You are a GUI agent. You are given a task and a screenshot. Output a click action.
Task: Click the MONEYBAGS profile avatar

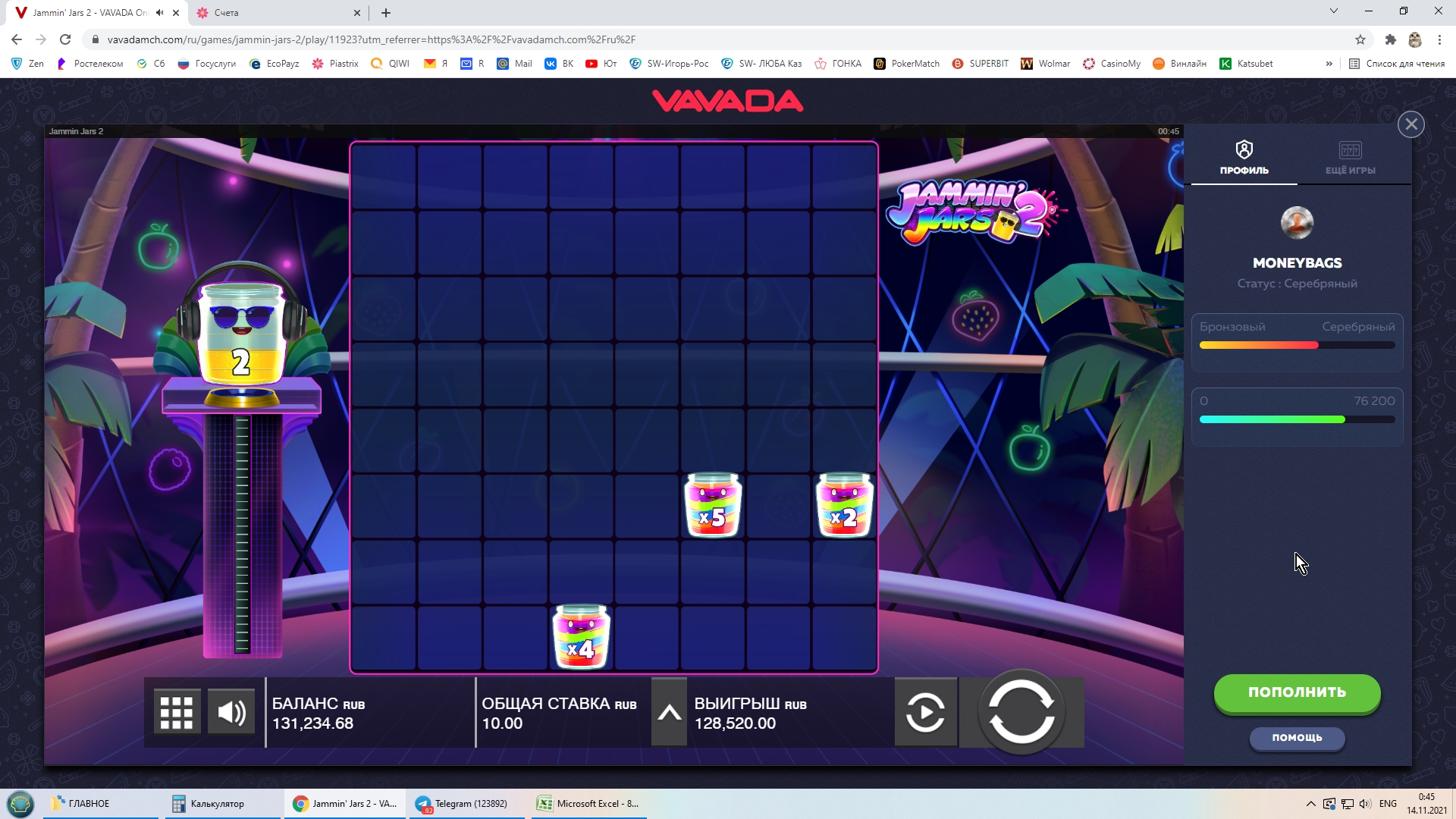click(1297, 223)
